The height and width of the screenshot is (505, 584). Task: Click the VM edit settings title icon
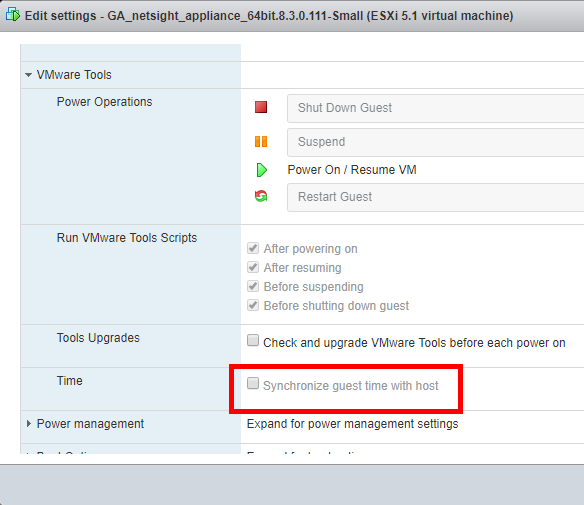pos(13,15)
